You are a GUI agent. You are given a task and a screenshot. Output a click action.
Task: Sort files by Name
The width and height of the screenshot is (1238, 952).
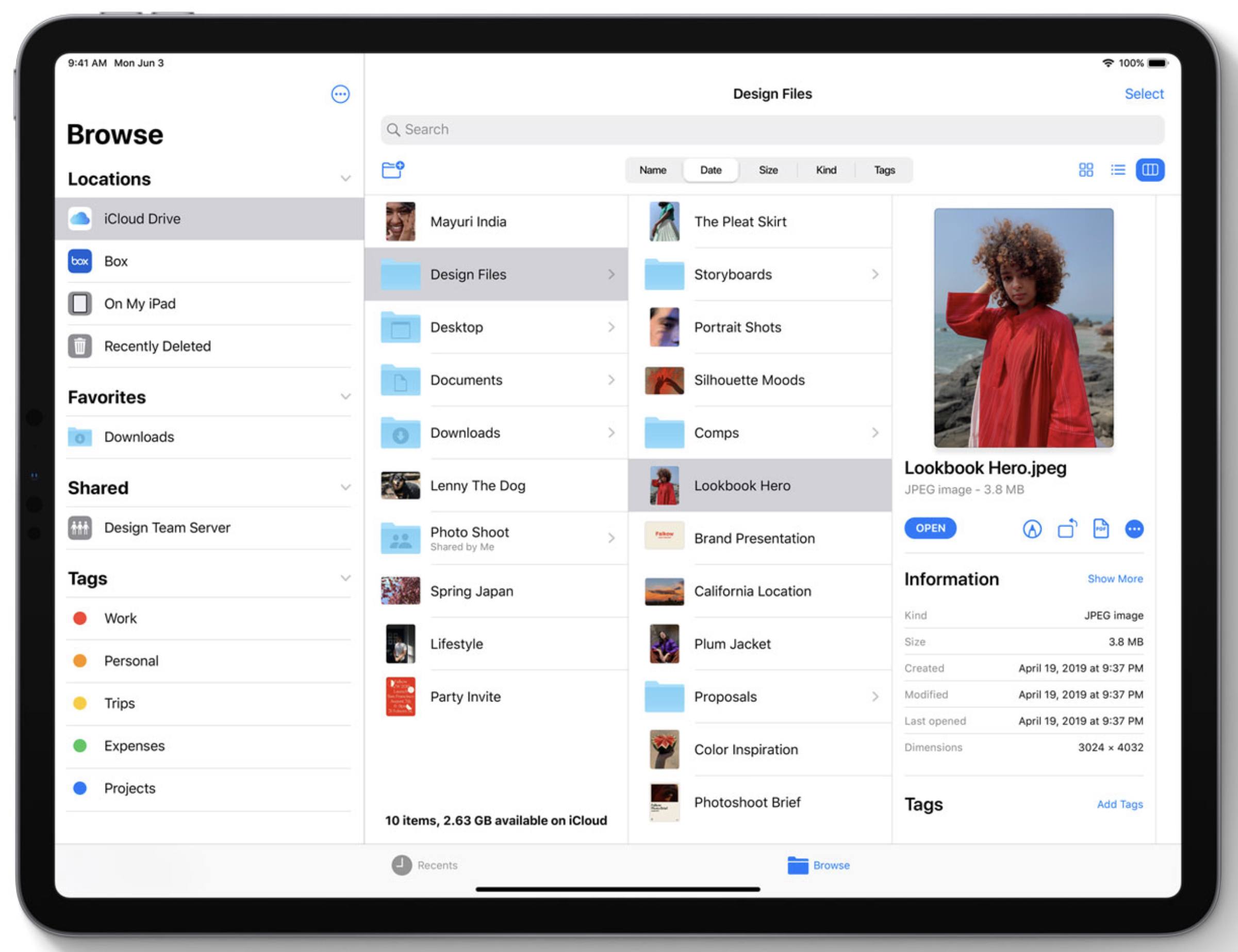[x=653, y=170]
